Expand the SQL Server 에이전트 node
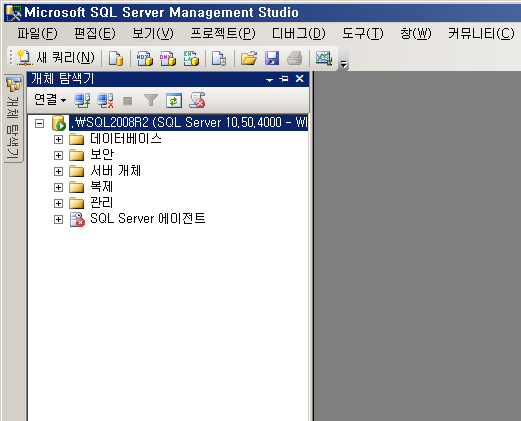The width and height of the screenshot is (521, 421). [x=58, y=219]
